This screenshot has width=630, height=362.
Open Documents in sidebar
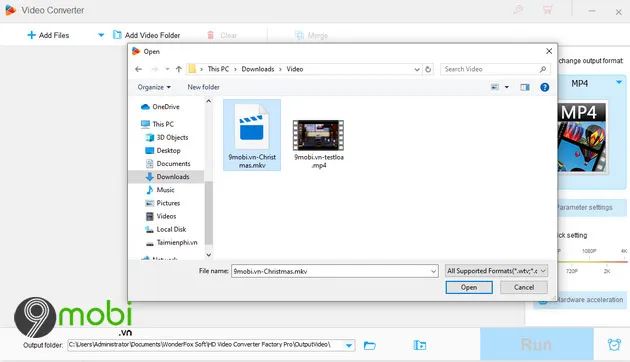[168, 164]
